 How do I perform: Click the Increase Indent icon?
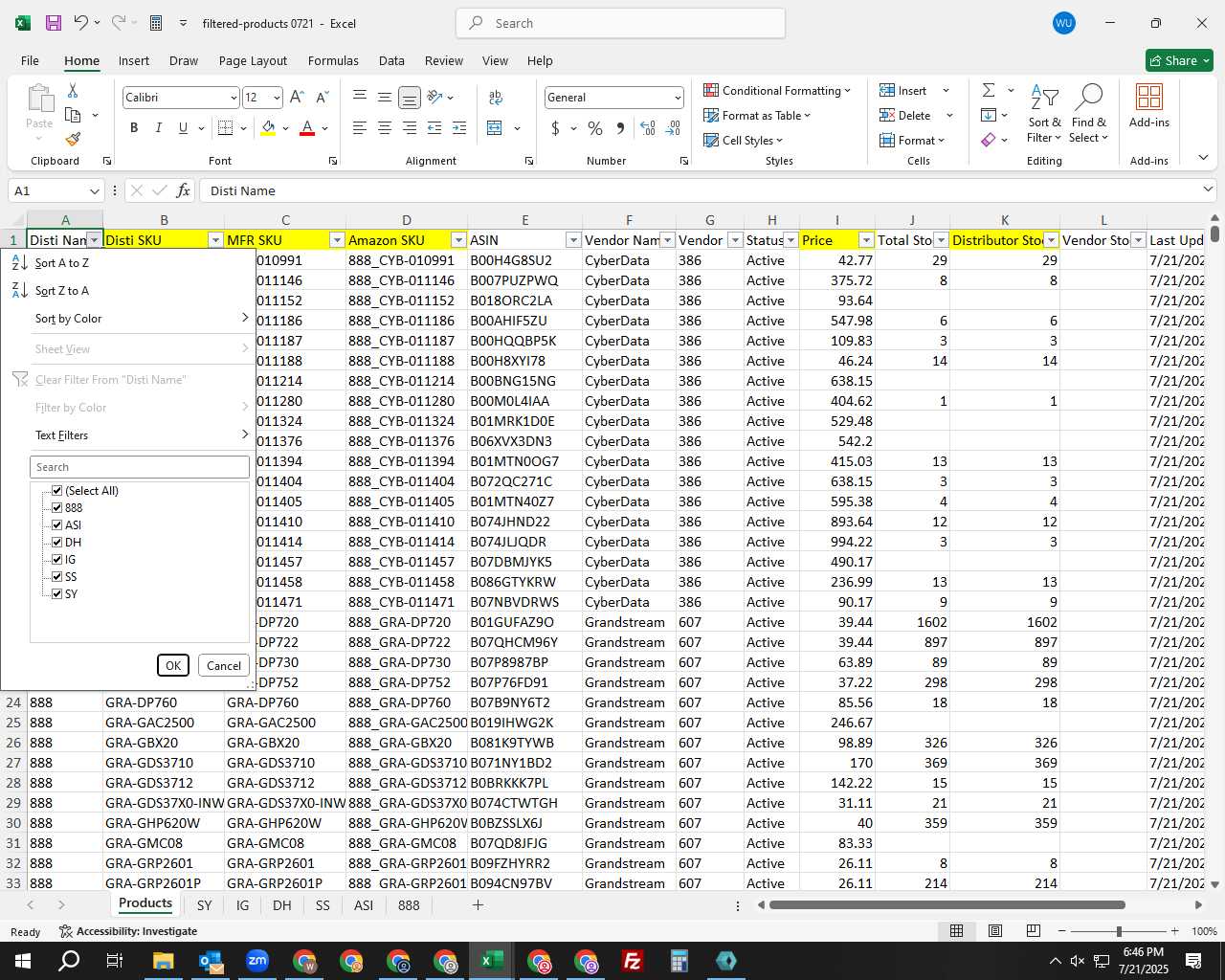click(459, 128)
